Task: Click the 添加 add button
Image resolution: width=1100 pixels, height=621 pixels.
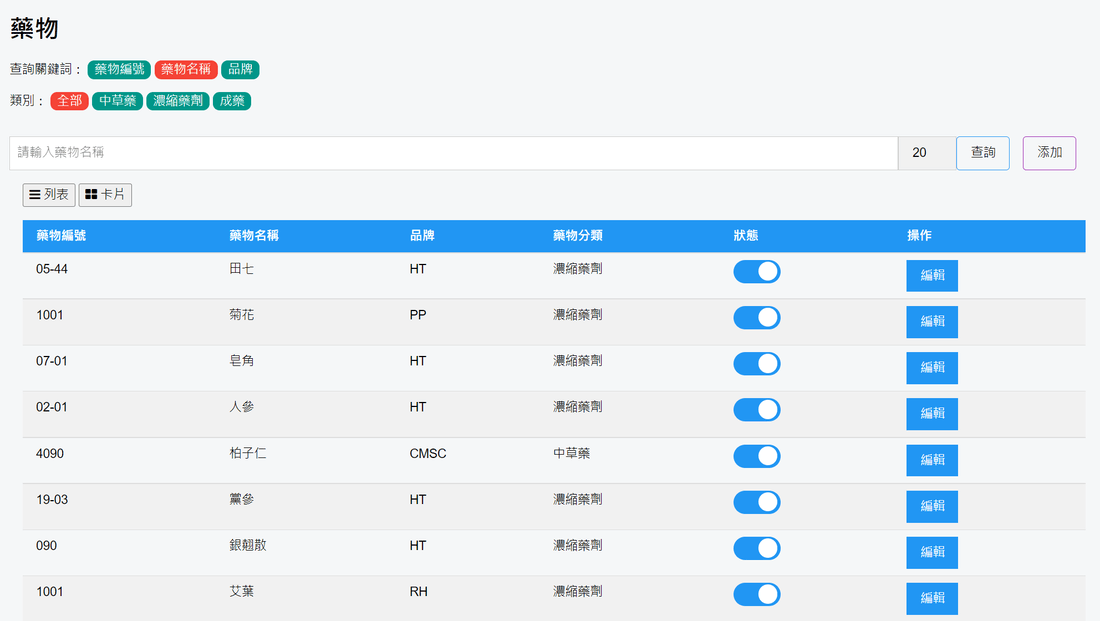Action: (1049, 153)
